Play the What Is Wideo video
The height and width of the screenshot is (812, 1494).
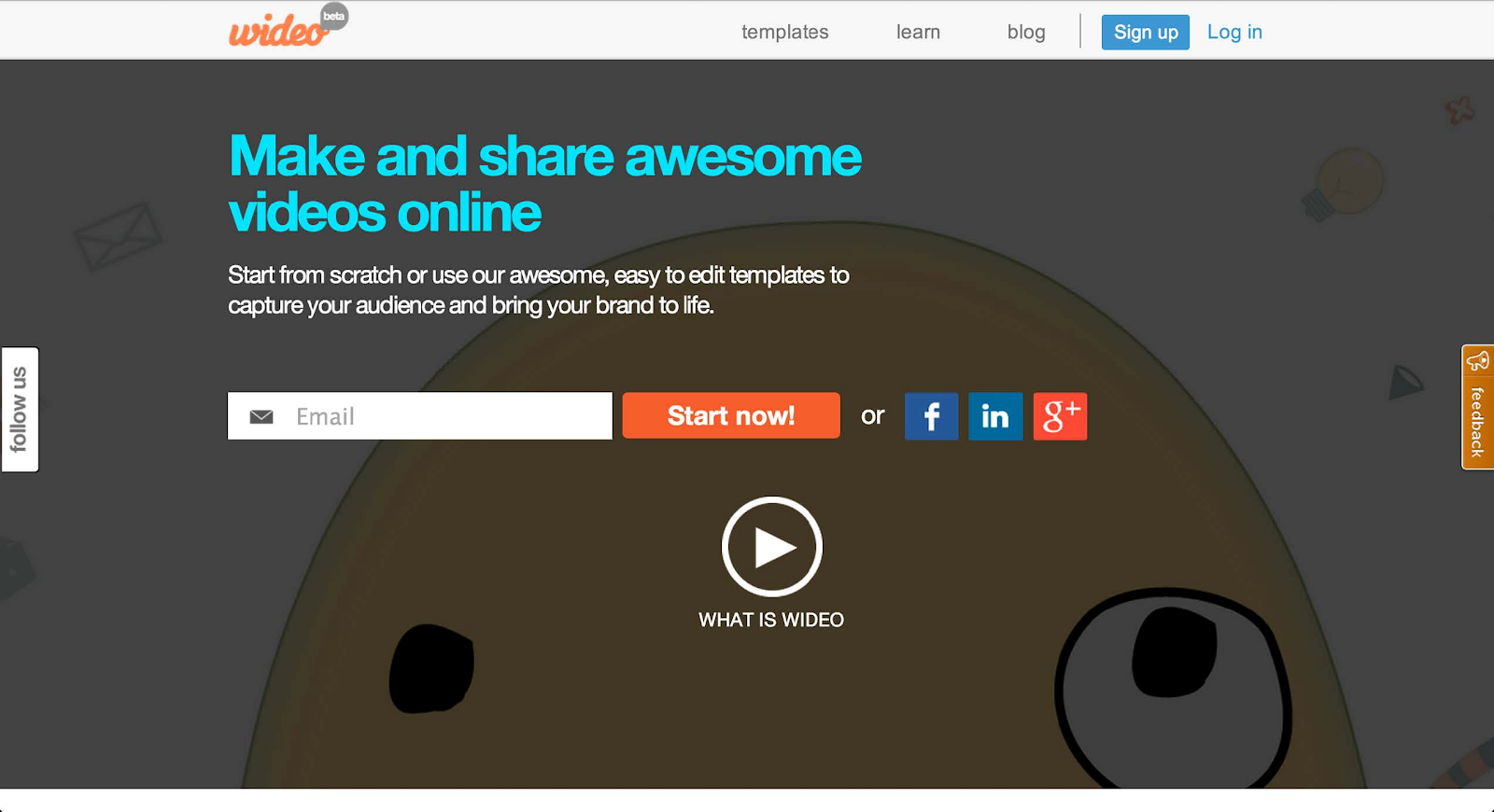tap(772, 547)
